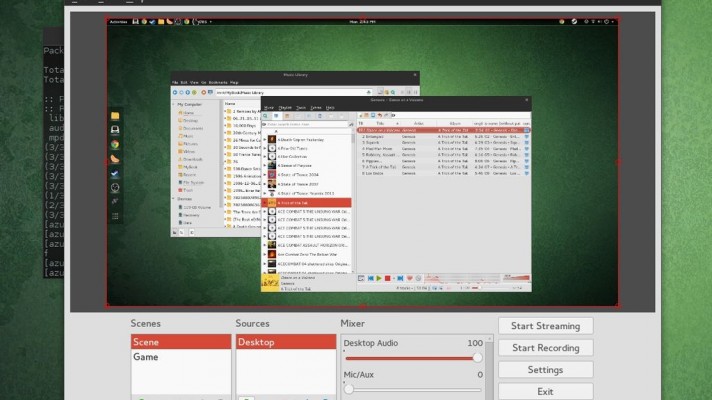712x400 pixels.
Task: Open OBS Settings
Action: tap(545, 370)
